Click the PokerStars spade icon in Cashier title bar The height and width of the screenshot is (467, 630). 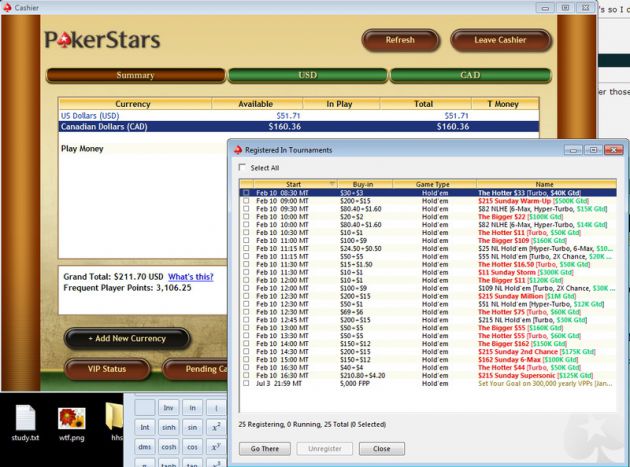point(7,7)
